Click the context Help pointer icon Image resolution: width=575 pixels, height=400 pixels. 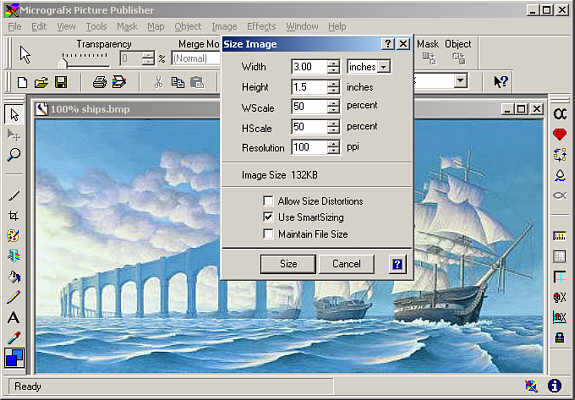pyautogui.click(x=501, y=81)
